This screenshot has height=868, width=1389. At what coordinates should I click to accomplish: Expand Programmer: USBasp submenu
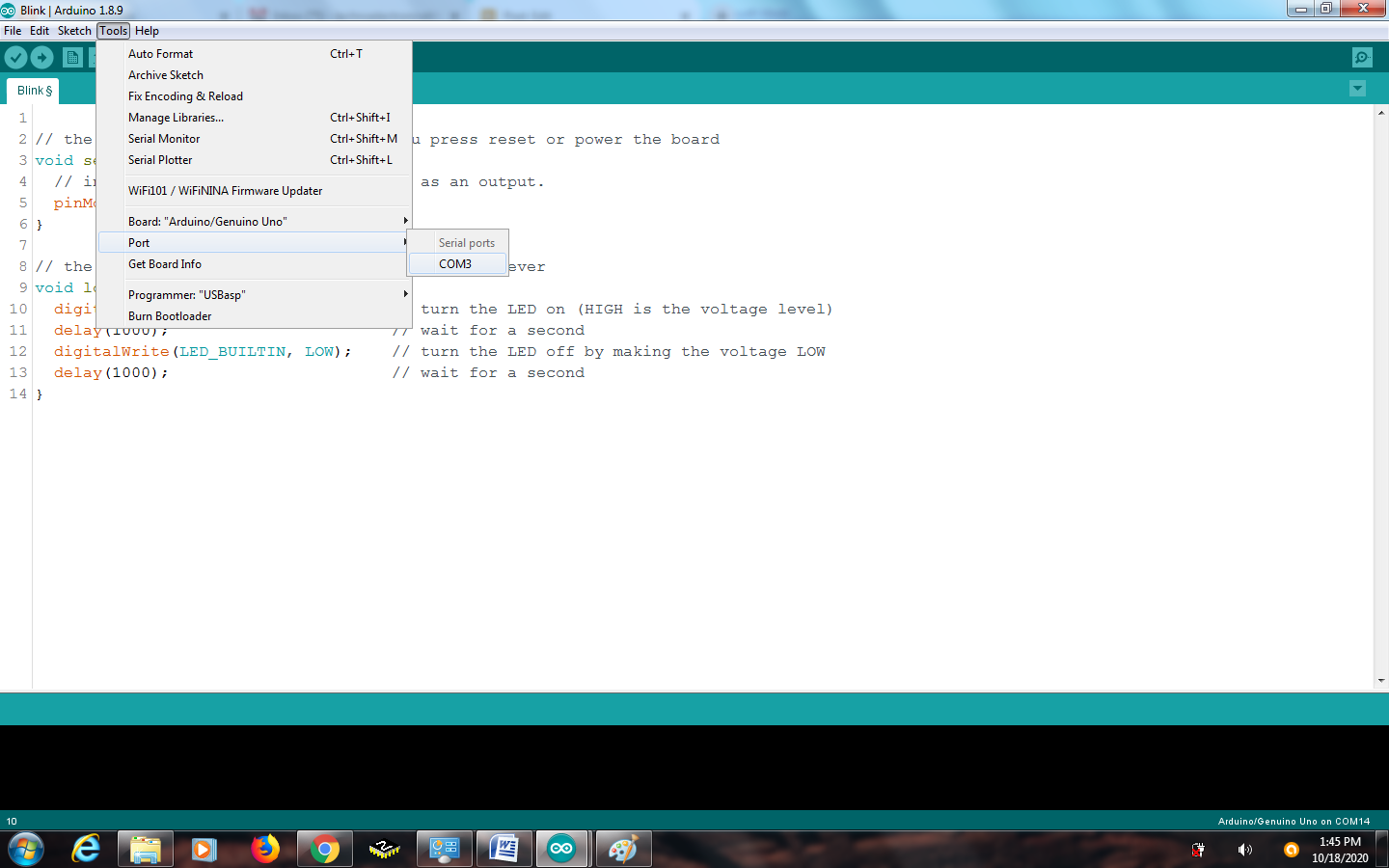[255, 295]
